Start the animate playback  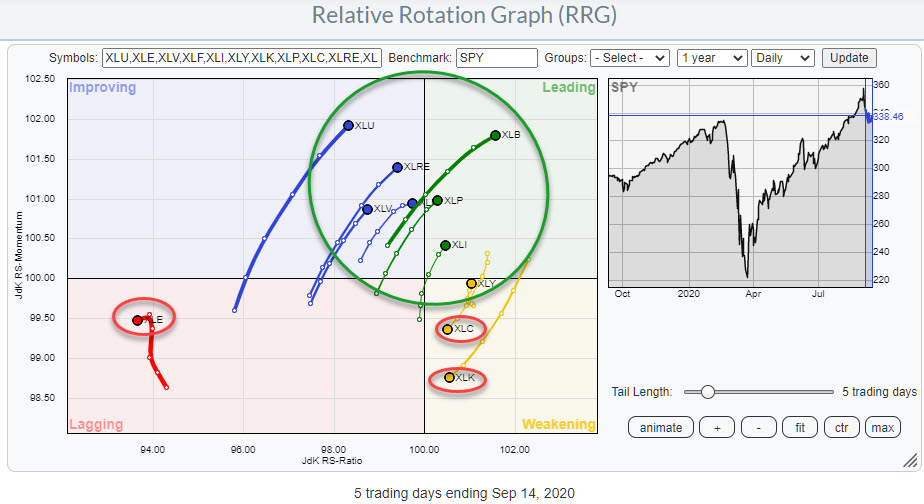click(661, 427)
